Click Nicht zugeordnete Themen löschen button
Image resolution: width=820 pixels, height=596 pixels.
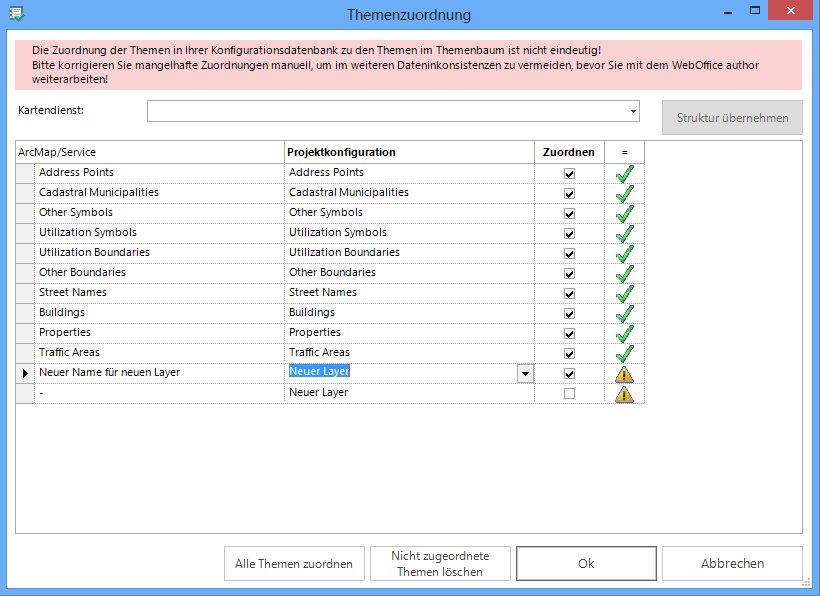coord(440,563)
